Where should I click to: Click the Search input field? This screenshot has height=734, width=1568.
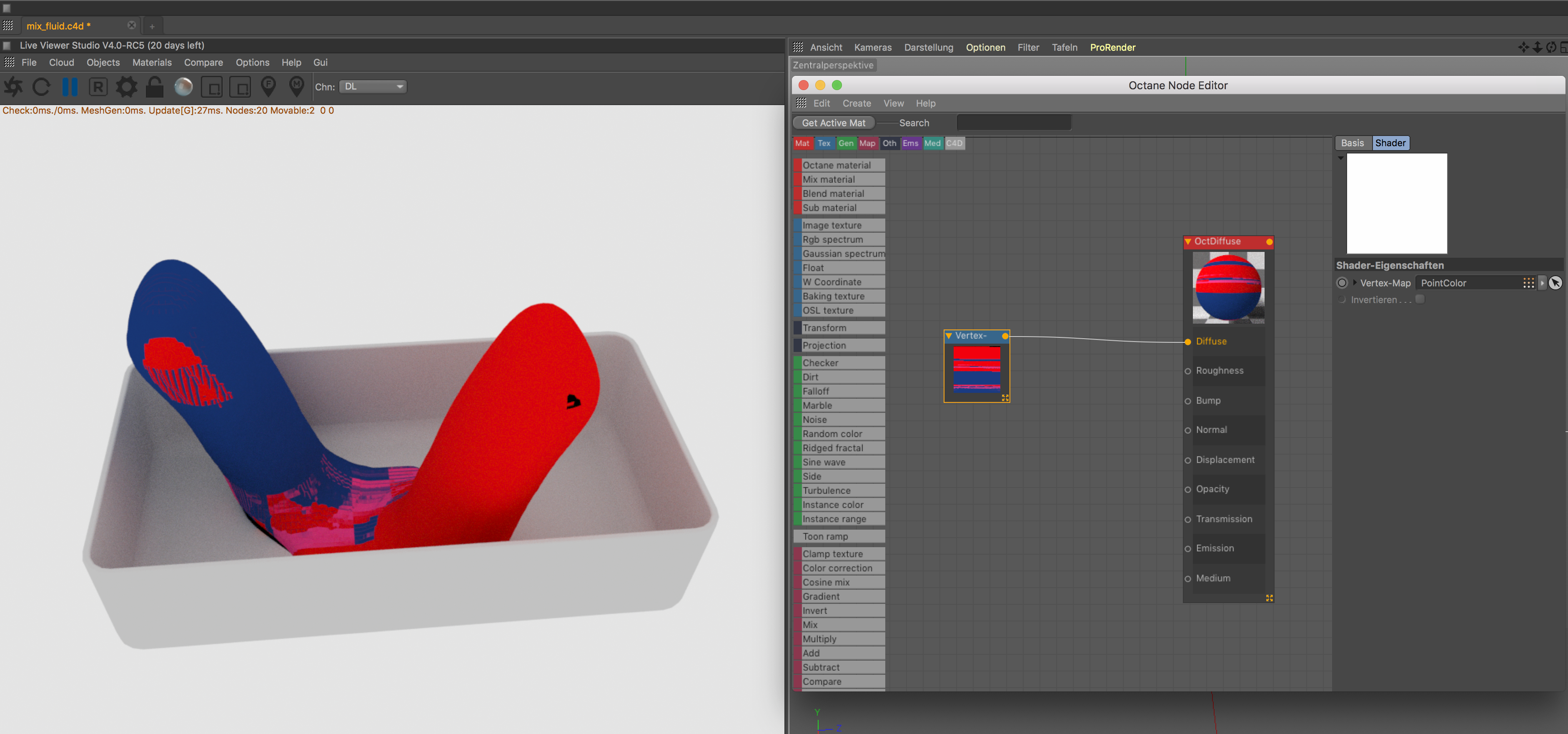coord(1014,123)
